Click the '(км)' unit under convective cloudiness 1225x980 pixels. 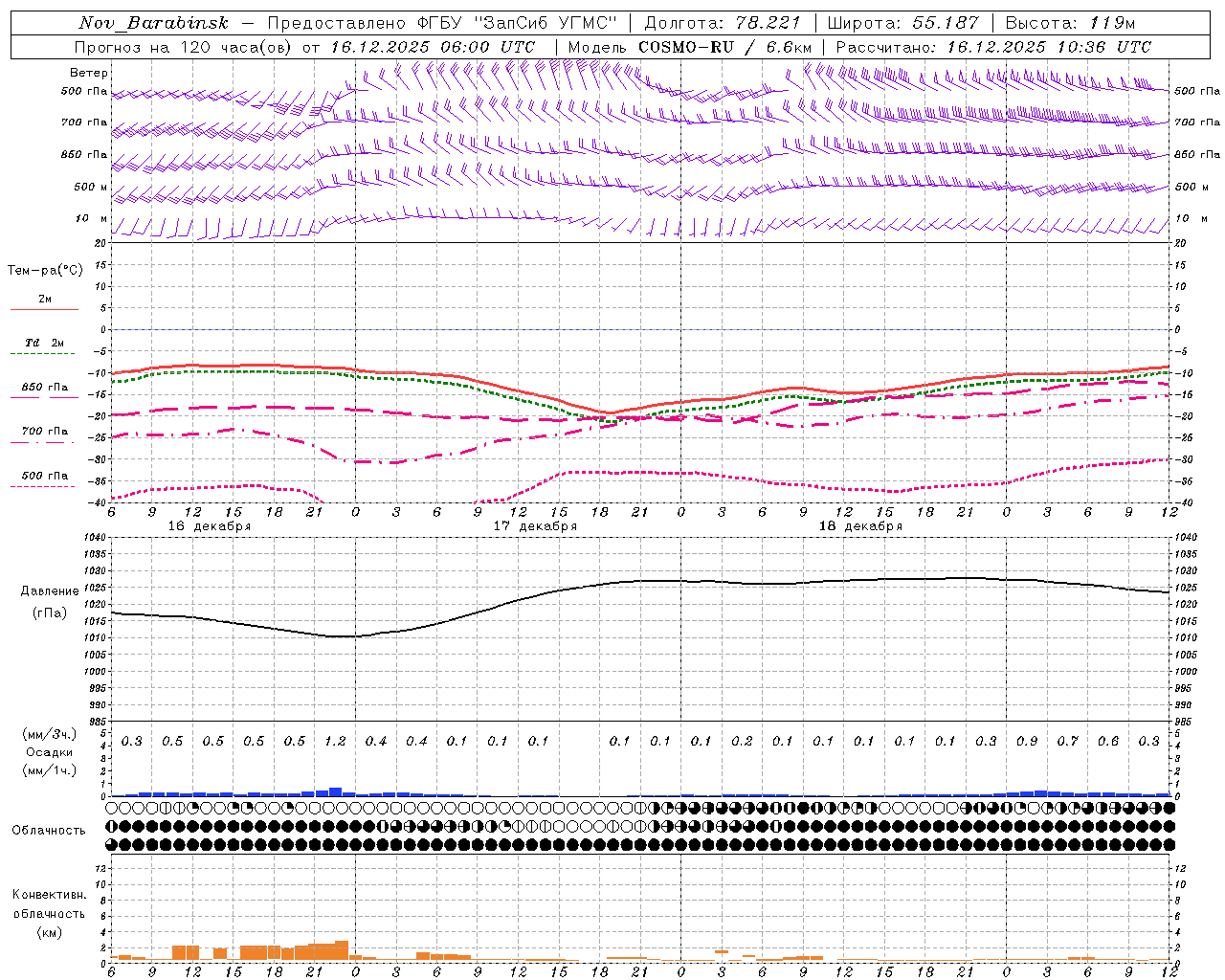click(49, 932)
